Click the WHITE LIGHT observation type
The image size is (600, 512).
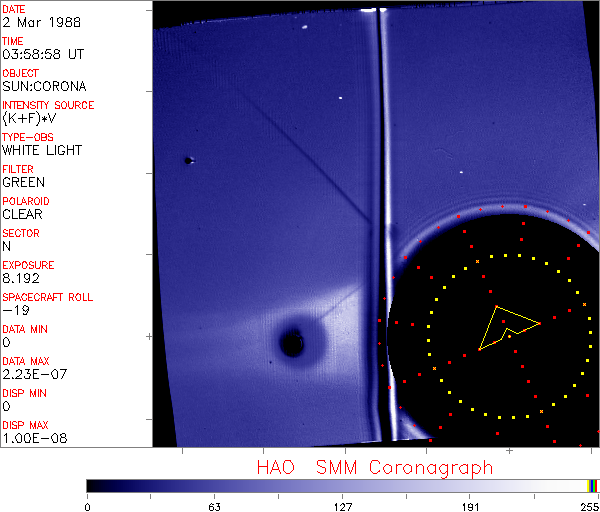point(42,150)
